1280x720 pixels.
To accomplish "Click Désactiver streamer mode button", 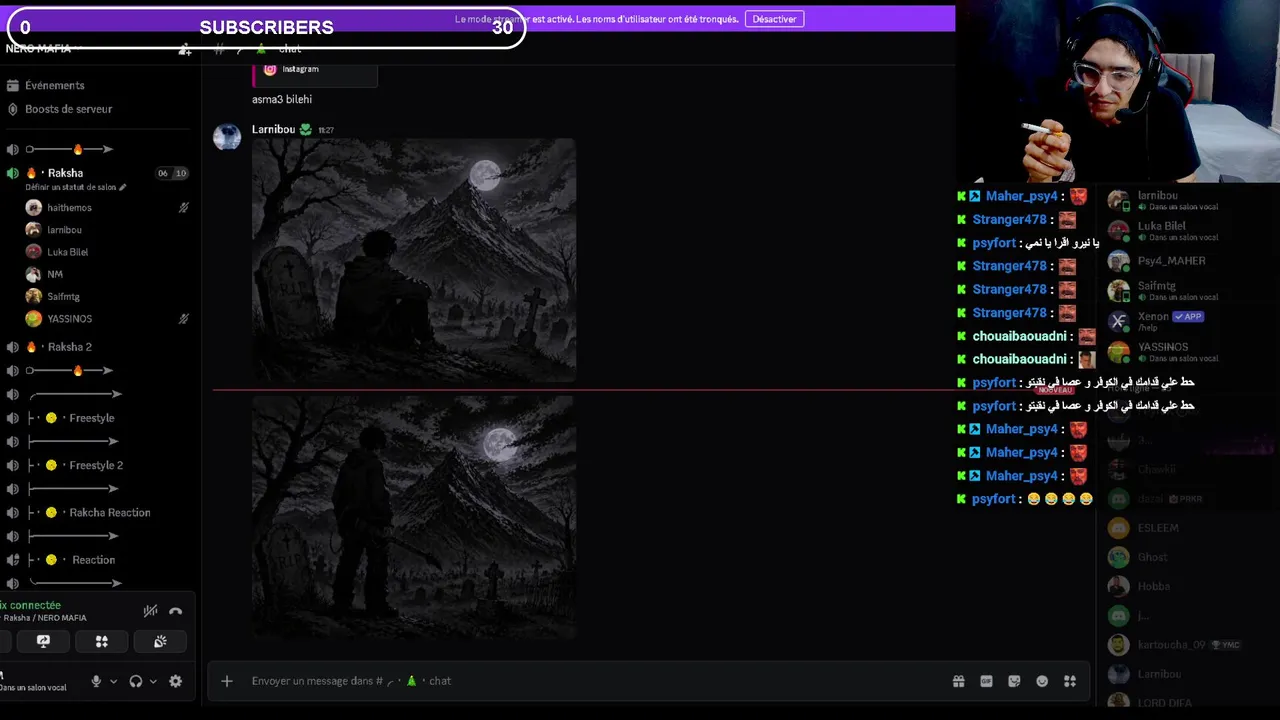I will [774, 19].
